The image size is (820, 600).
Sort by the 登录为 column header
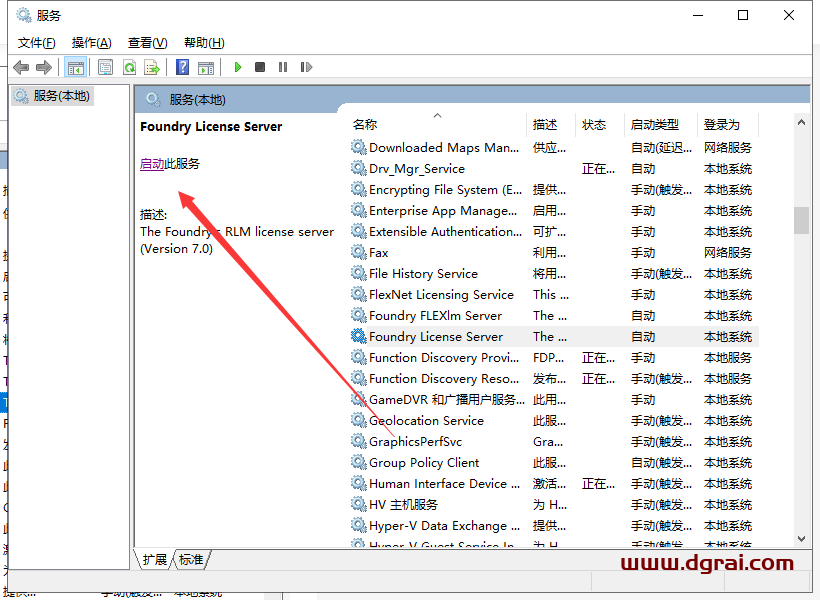(x=727, y=124)
